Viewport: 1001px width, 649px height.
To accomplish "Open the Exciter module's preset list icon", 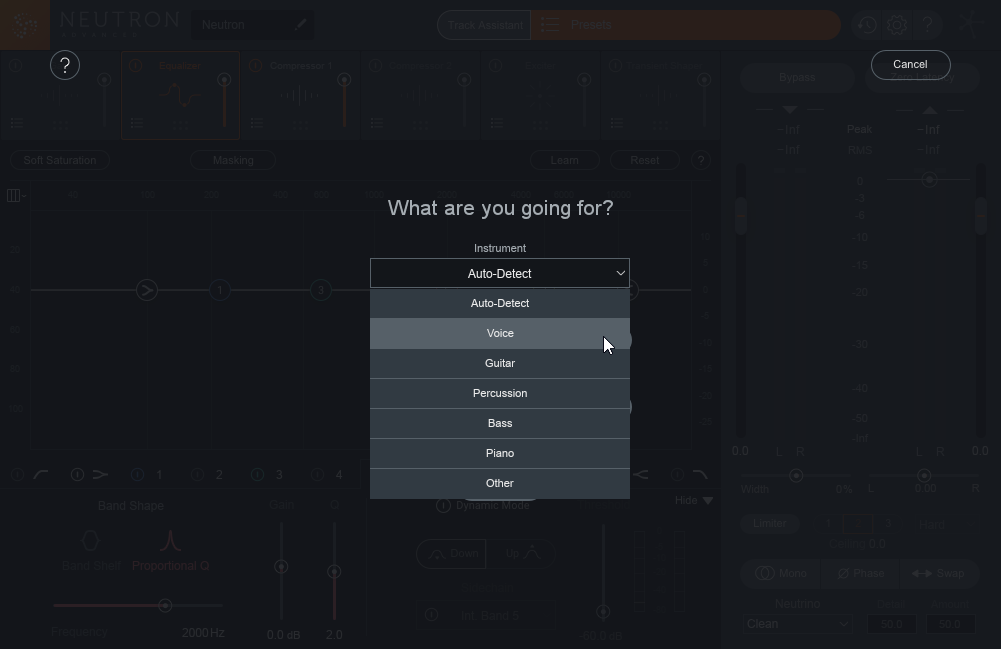I will (497, 123).
